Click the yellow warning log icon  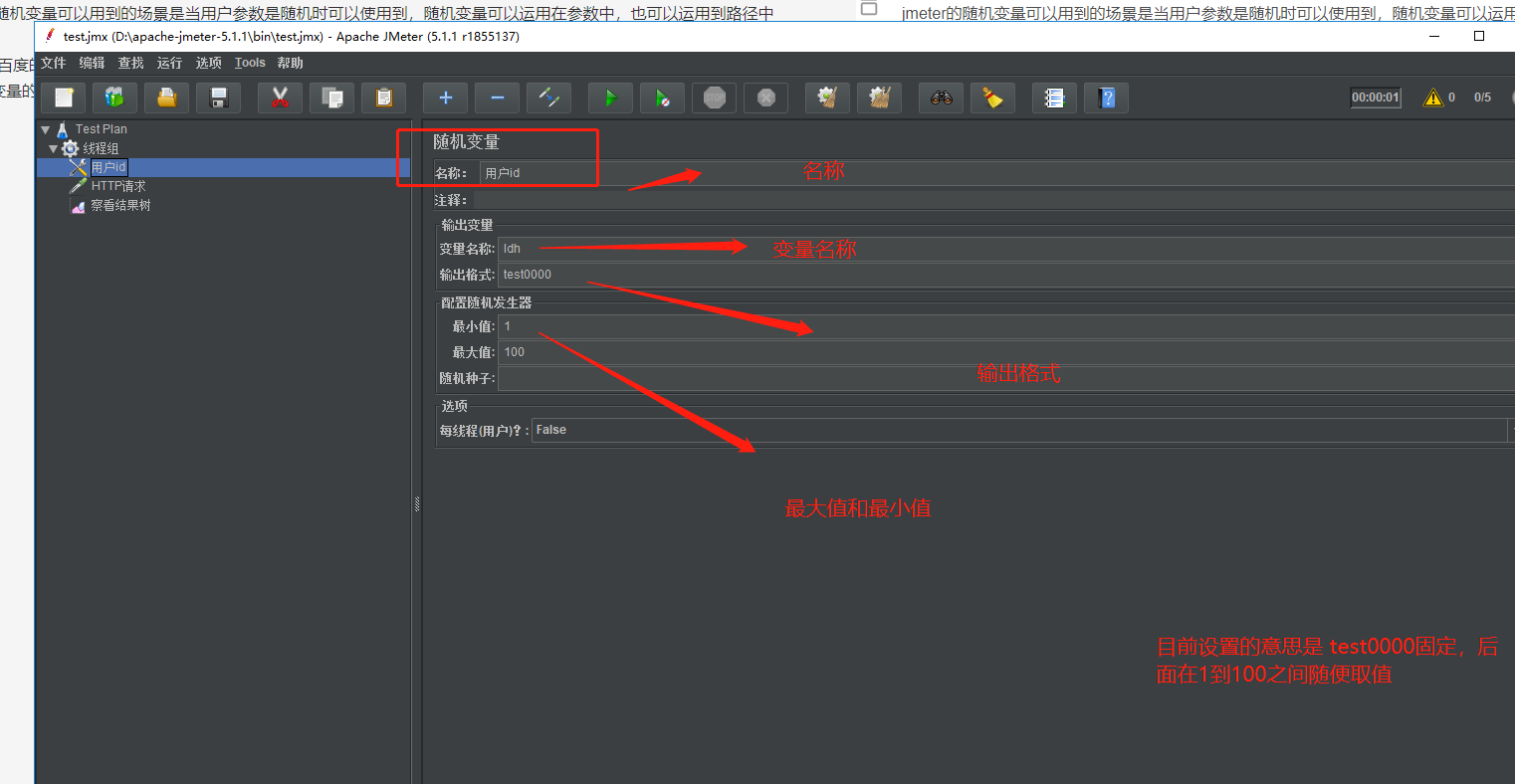pos(1433,98)
